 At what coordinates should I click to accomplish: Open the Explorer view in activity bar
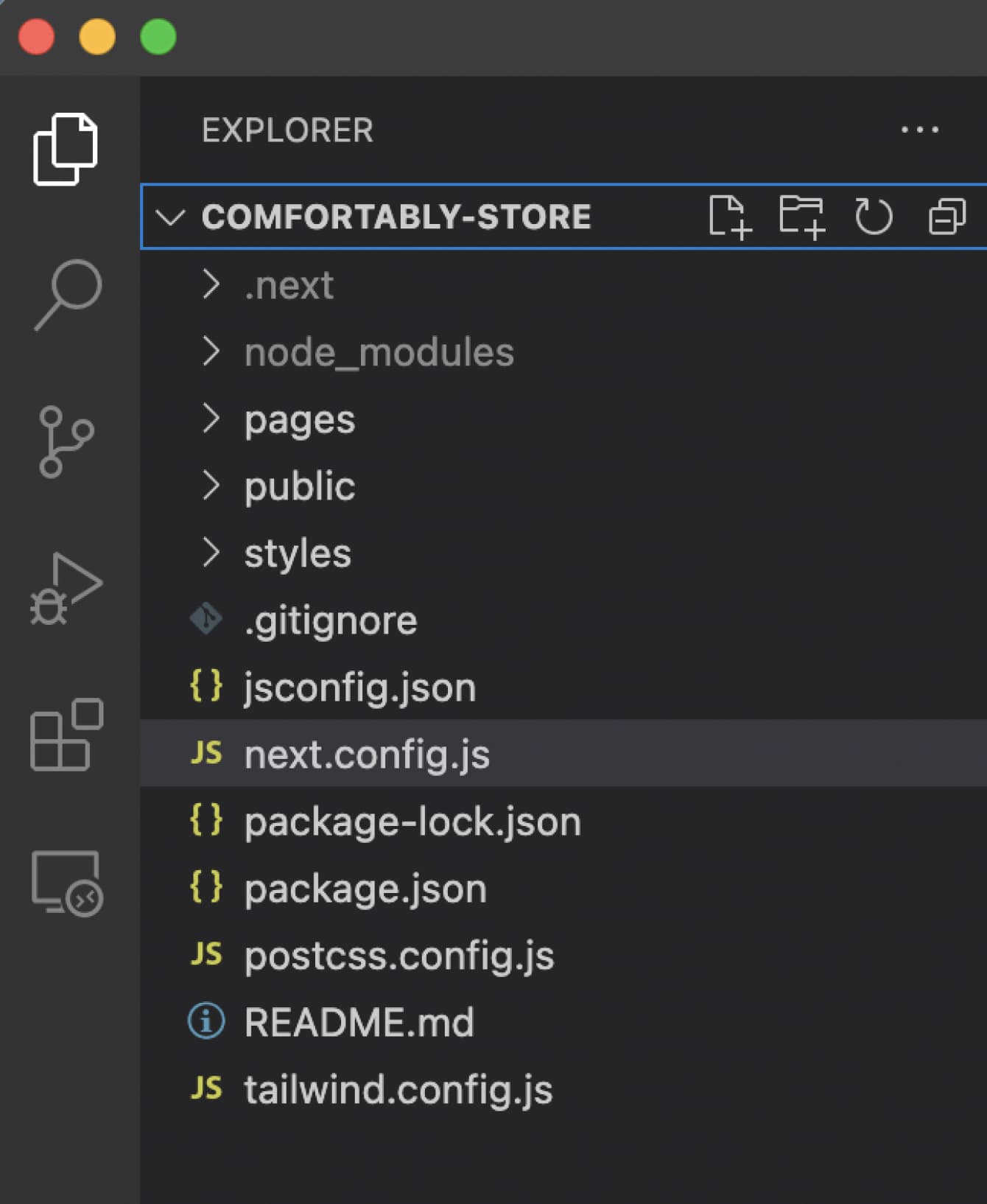[66, 150]
